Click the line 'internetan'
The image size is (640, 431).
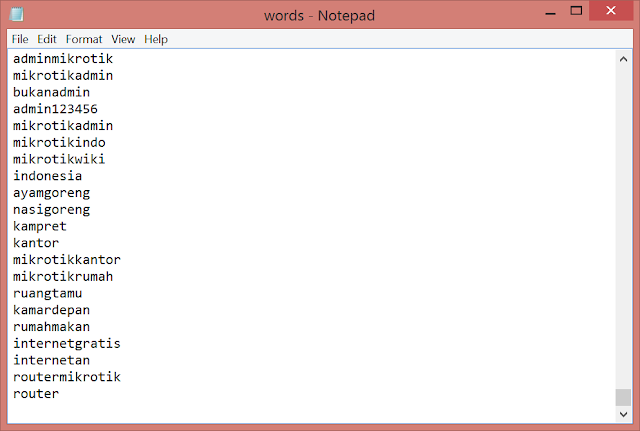coord(51,360)
